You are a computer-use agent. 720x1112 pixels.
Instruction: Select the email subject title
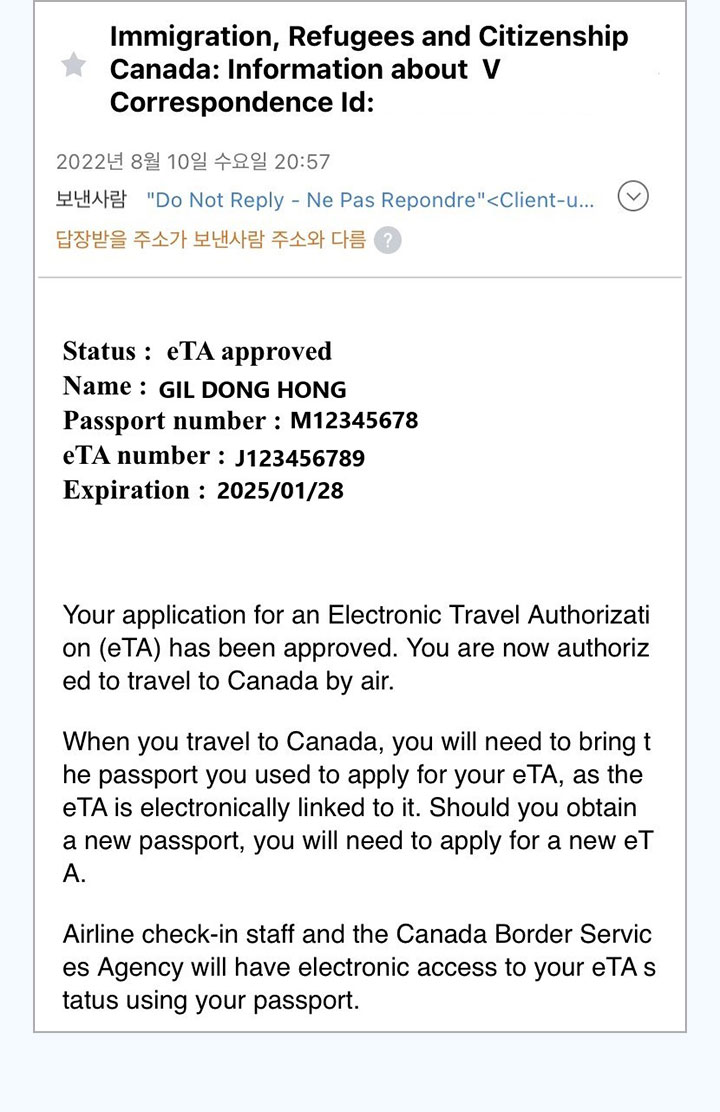click(x=368, y=54)
